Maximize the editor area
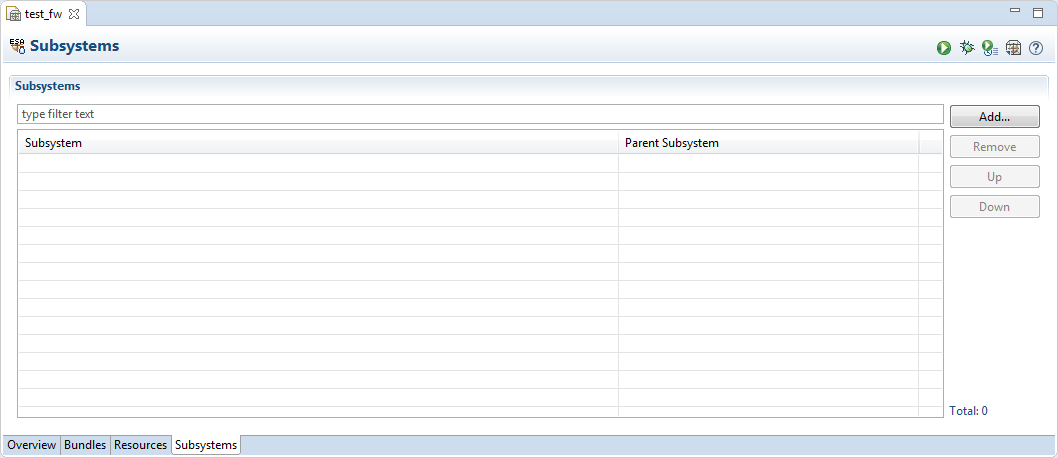 [x=1038, y=11]
